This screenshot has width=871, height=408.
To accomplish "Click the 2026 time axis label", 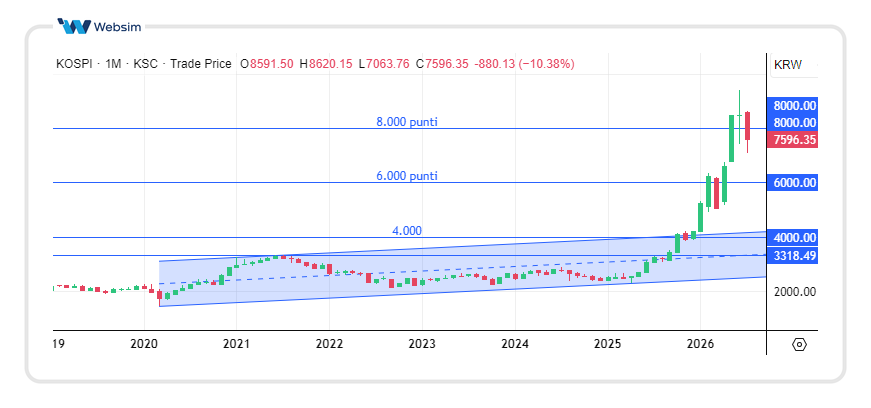I will [700, 344].
